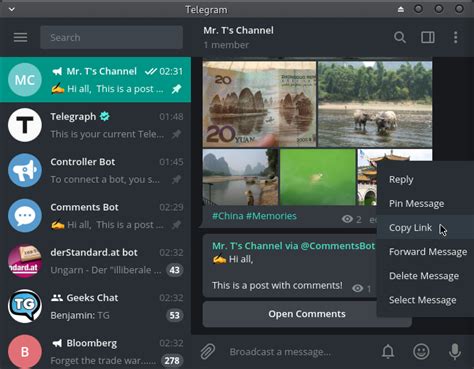Open Geeks Chat group avatar
The image size is (474, 369).
click(x=25, y=306)
